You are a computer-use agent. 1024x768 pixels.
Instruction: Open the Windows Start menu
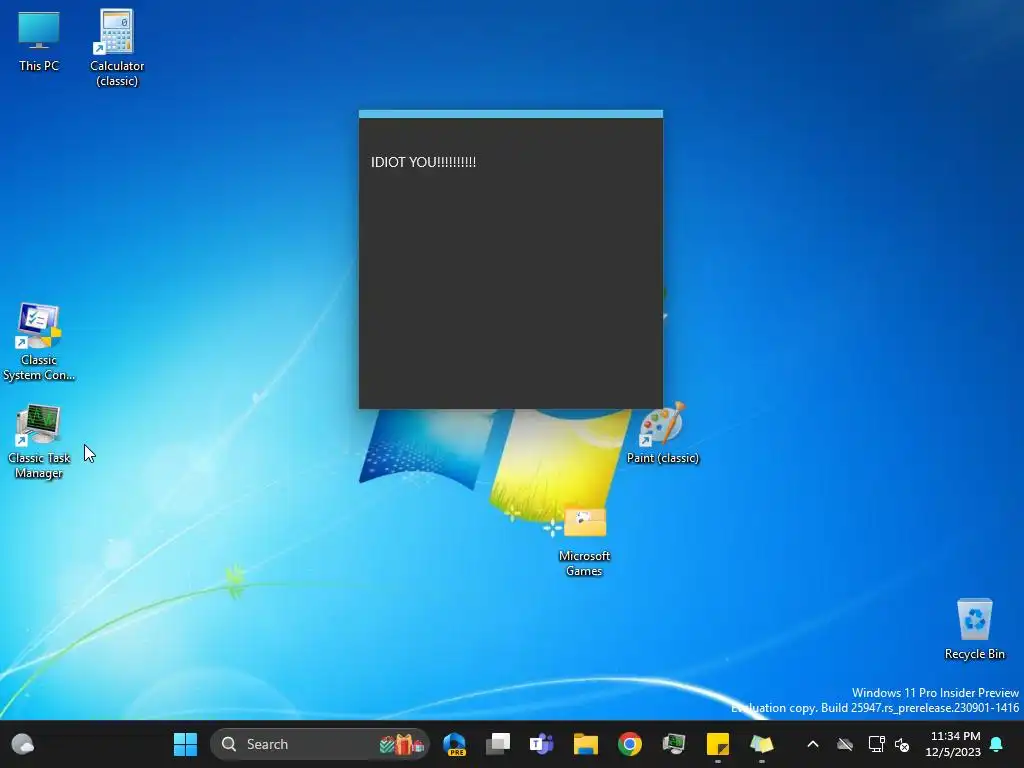pyautogui.click(x=185, y=744)
